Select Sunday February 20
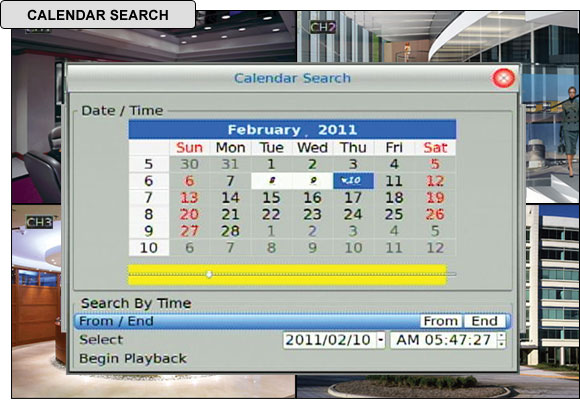580x420 pixels. pos(189,214)
